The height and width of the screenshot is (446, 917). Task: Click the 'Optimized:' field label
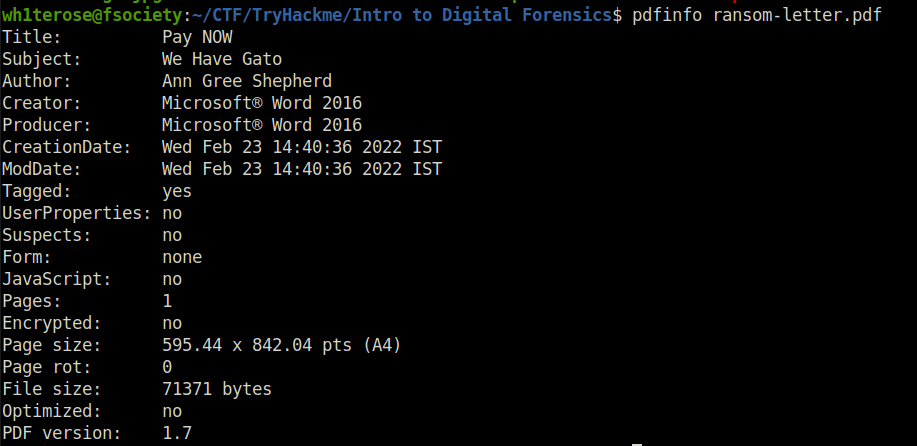[x=52, y=412]
